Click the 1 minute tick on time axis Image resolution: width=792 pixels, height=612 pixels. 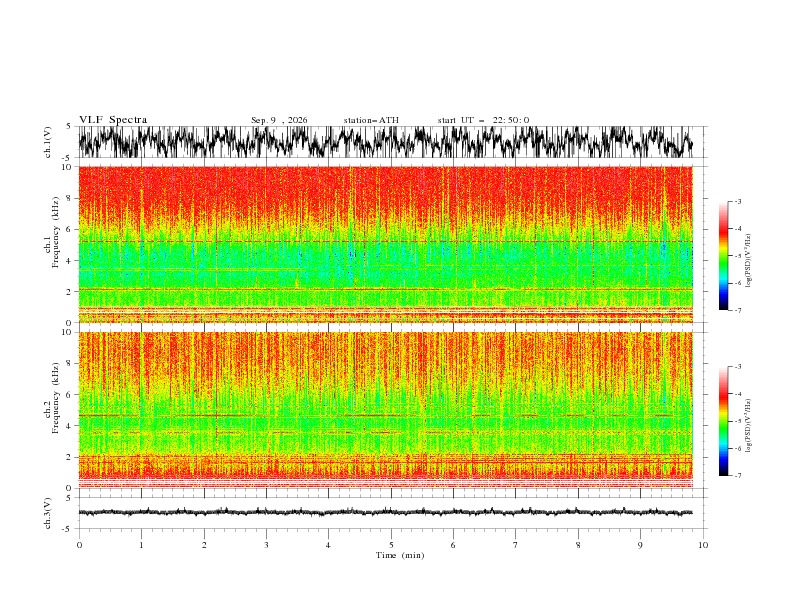(141, 545)
